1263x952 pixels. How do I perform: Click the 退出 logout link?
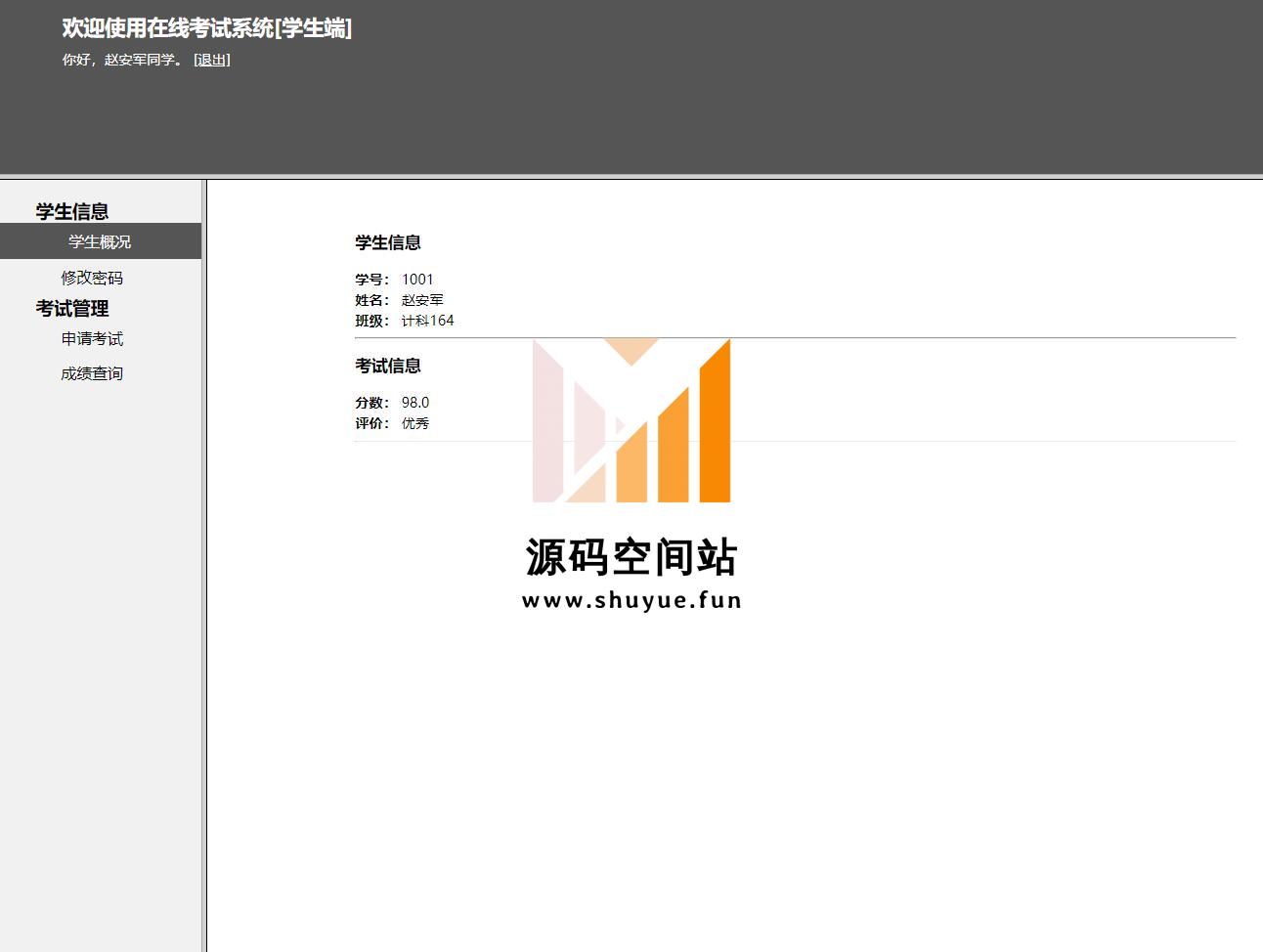coord(211,60)
